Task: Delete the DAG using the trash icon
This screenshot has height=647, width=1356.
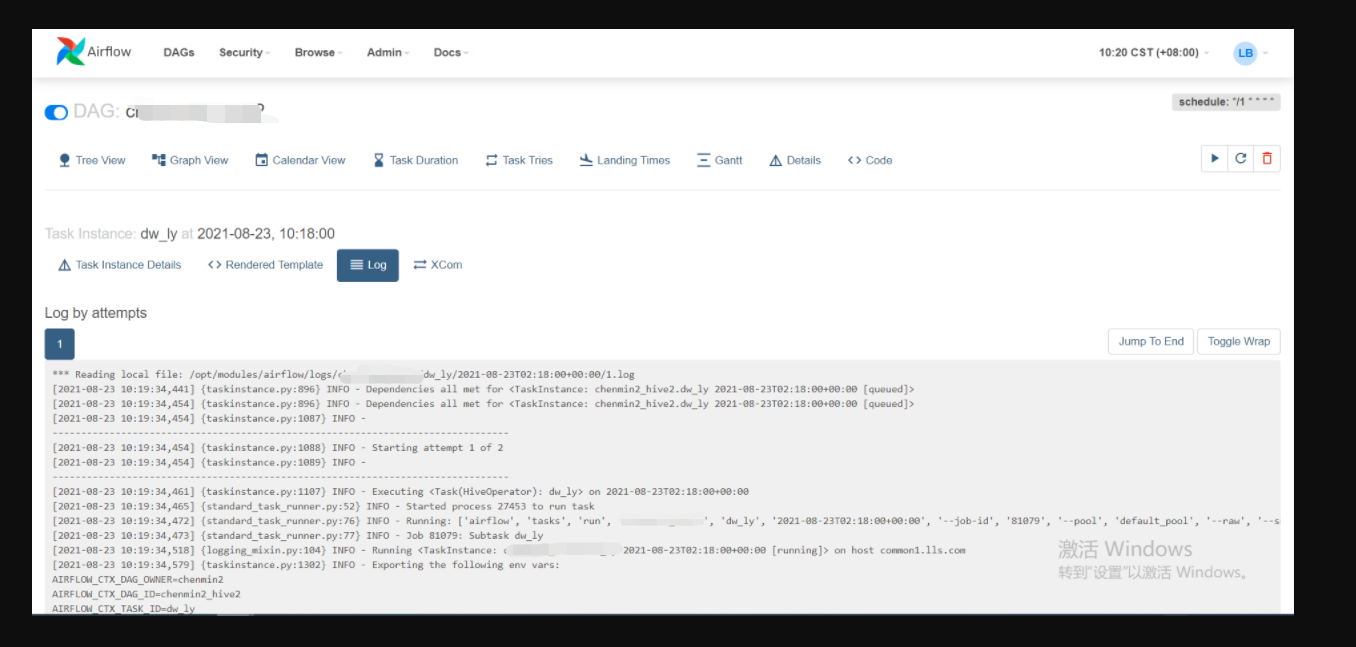Action: click(1267, 158)
